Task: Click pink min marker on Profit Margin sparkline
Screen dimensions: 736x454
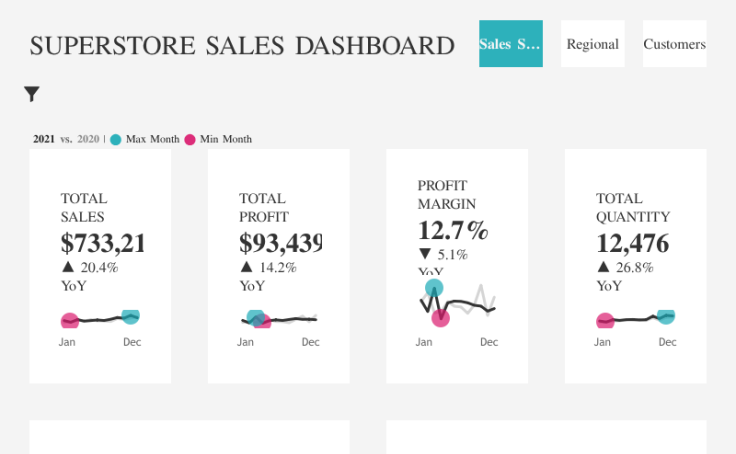Action: coord(441,318)
